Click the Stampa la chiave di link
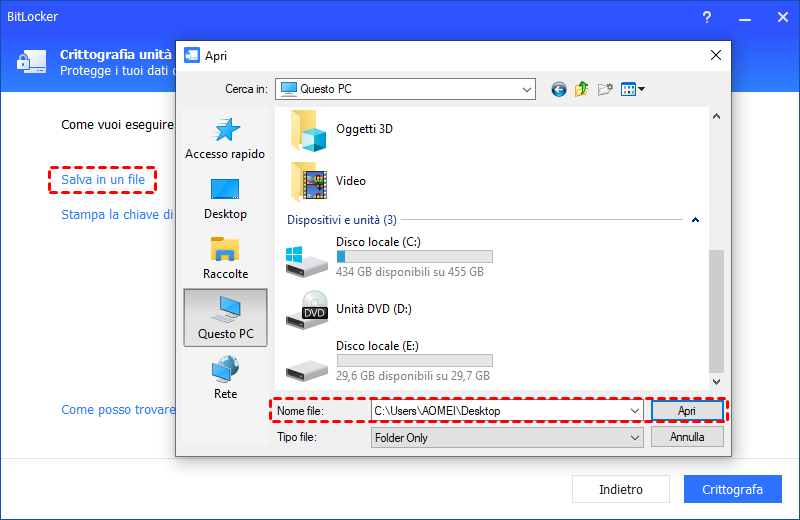The width and height of the screenshot is (800, 520). 117,215
